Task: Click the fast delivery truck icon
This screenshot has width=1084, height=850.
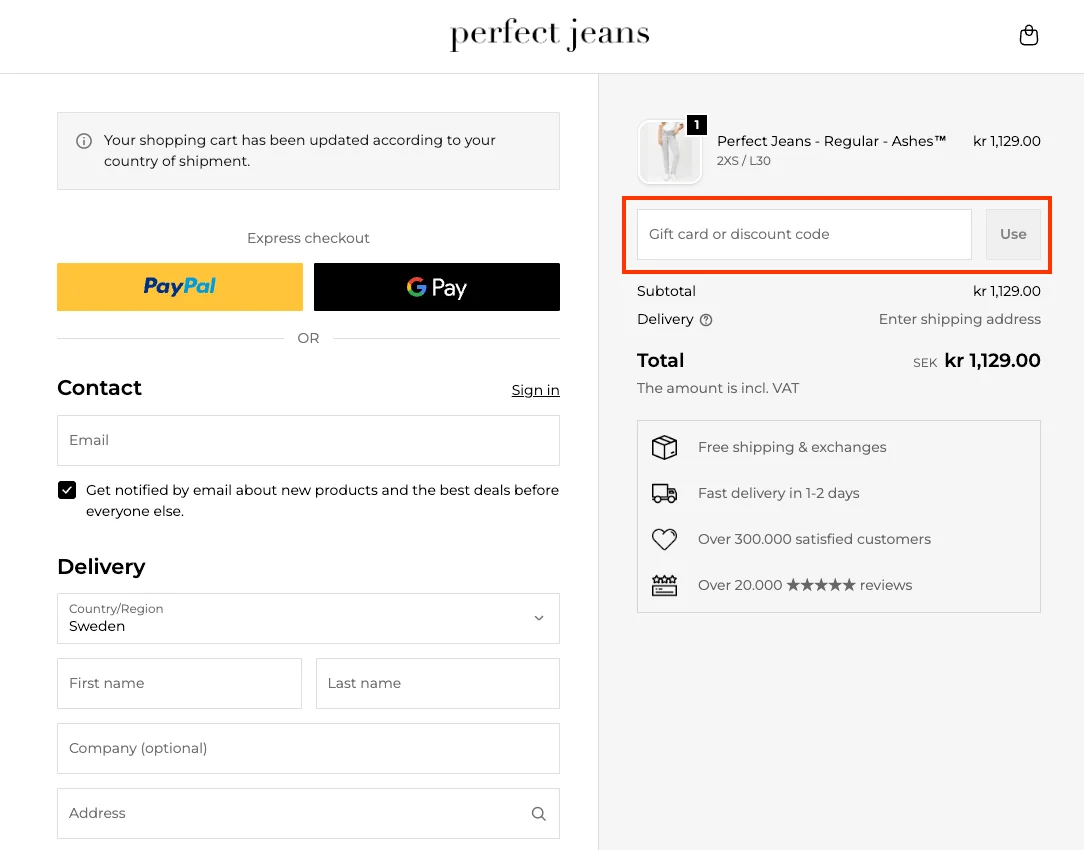Action: [664, 493]
